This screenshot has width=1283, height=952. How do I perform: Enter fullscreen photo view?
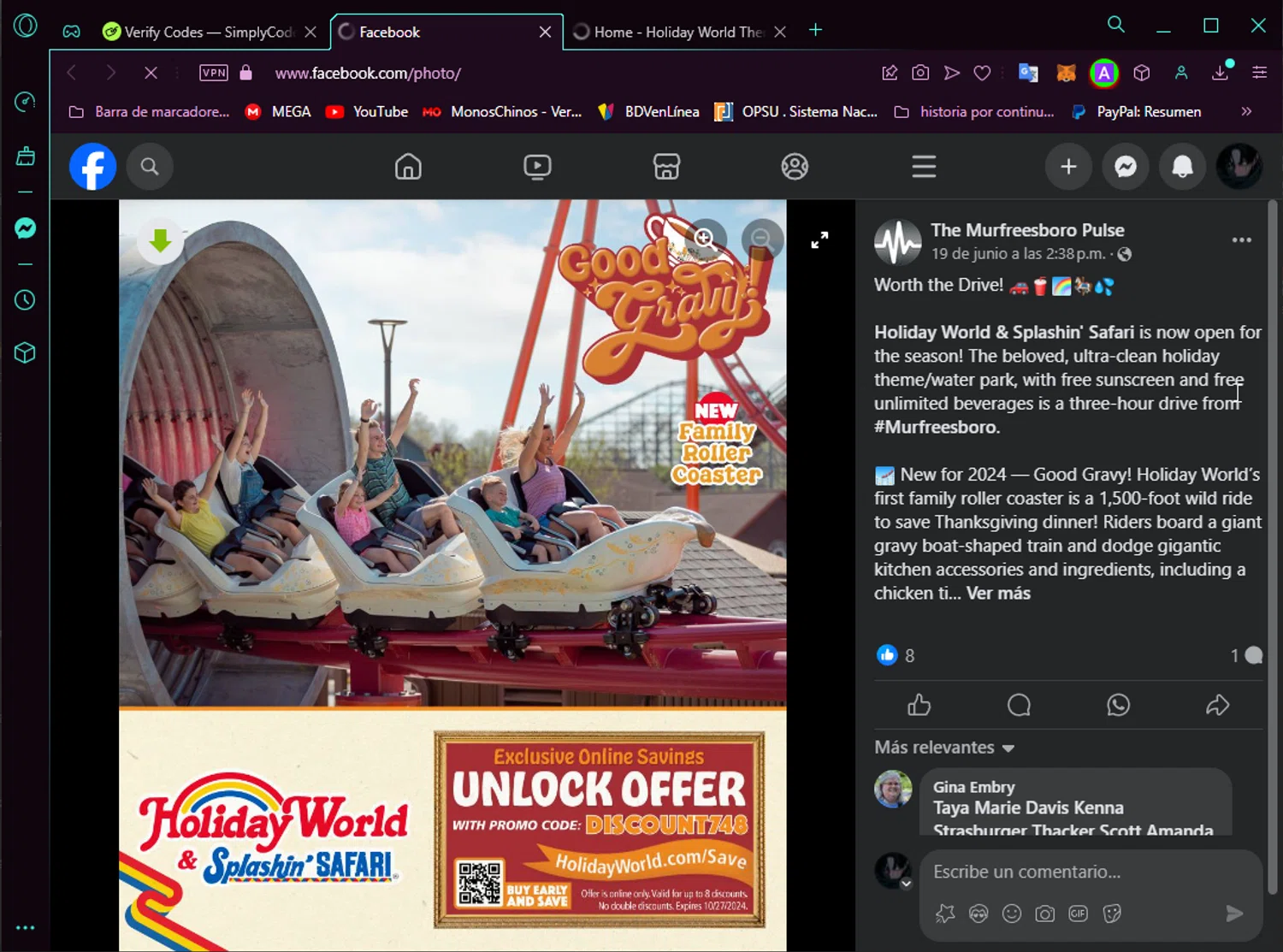click(819, 240)
